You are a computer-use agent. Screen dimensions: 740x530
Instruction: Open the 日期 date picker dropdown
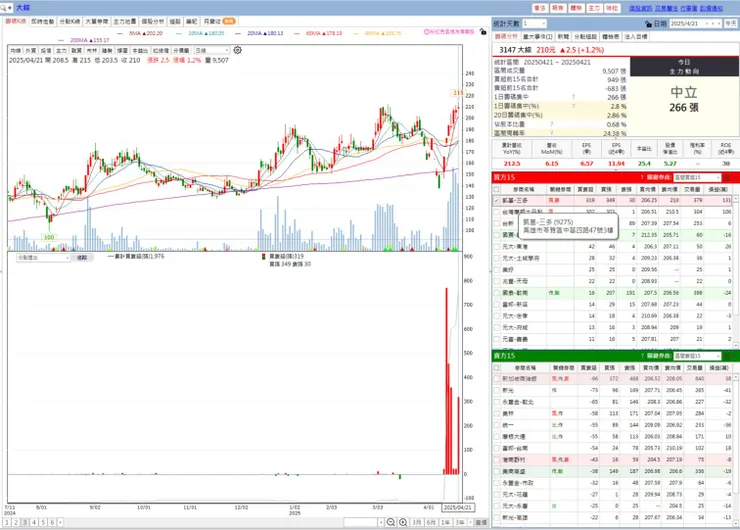coord(696,24)
